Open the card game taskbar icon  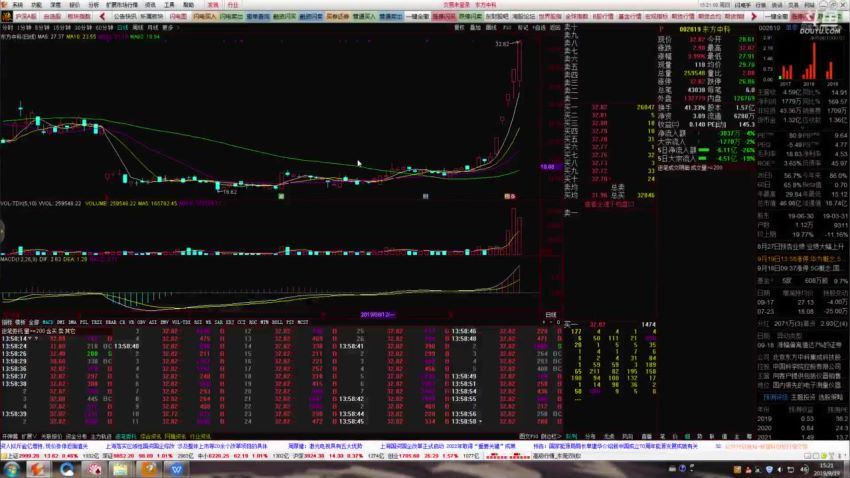(x=95, y=469)
